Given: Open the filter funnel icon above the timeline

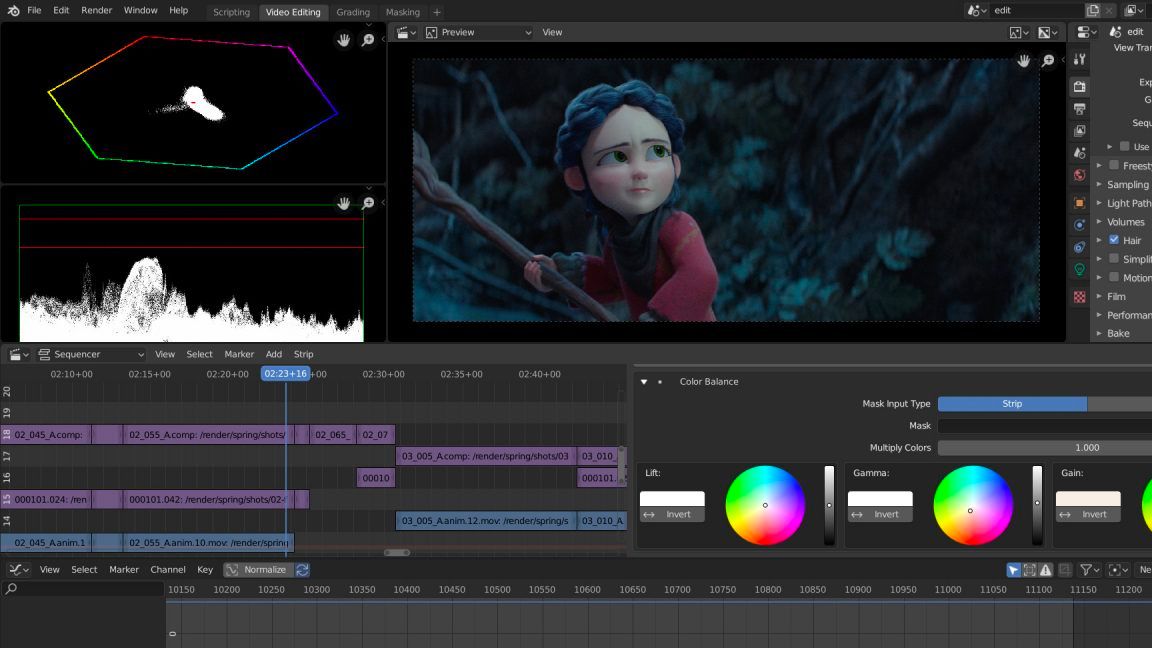Looking at the screenshot, I should (1087, 570).
